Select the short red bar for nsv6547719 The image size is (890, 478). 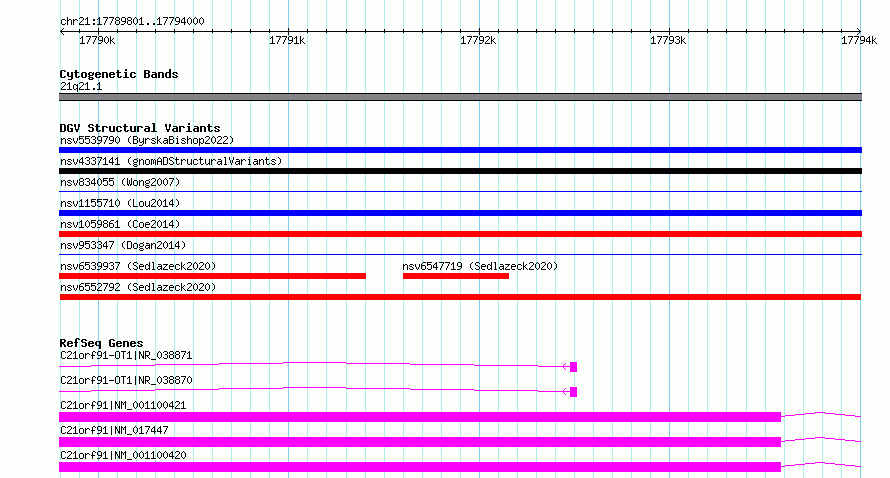pos(456,276)
